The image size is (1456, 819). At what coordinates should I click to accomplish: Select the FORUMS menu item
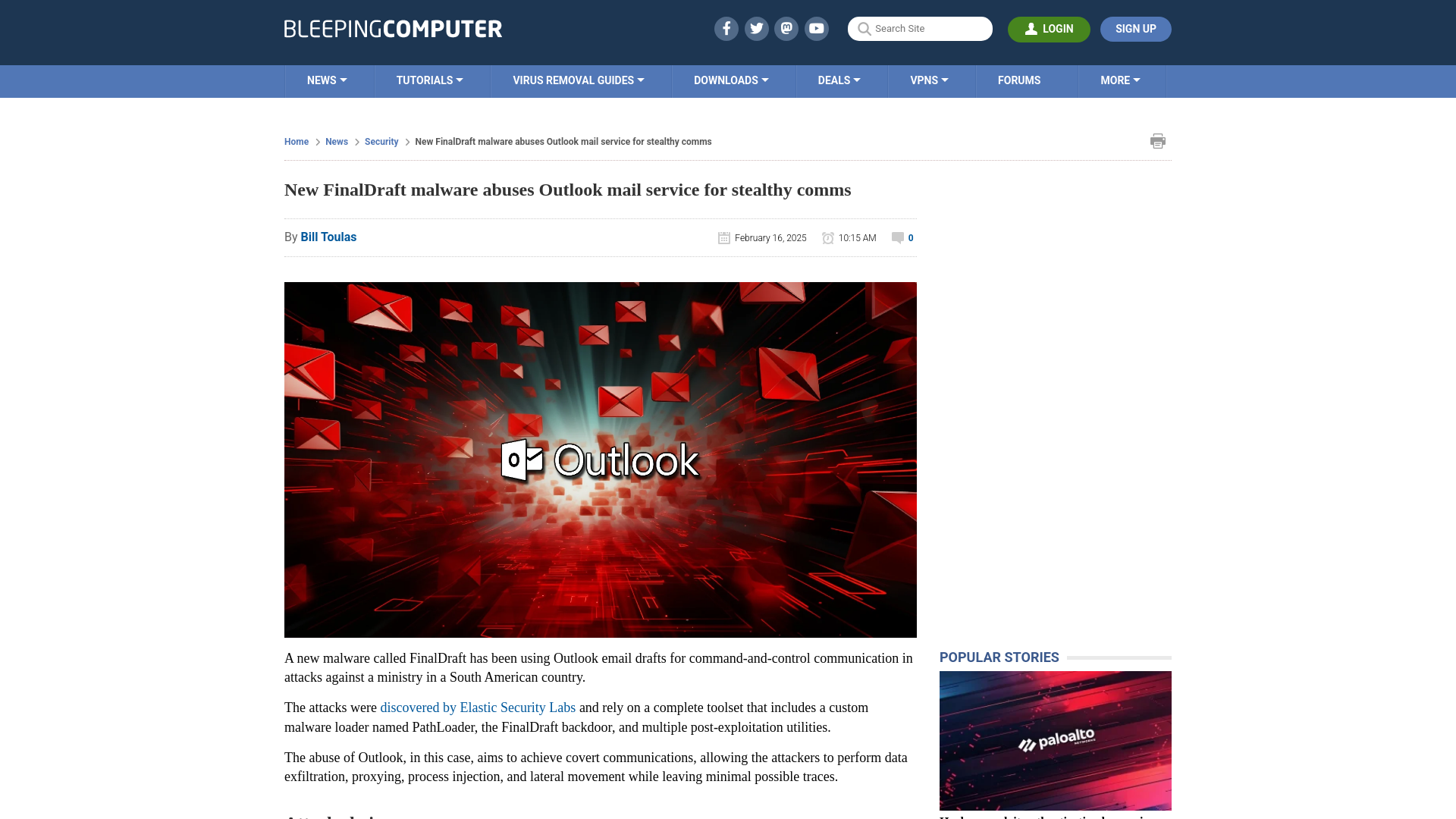click(x=1019, y=80)
